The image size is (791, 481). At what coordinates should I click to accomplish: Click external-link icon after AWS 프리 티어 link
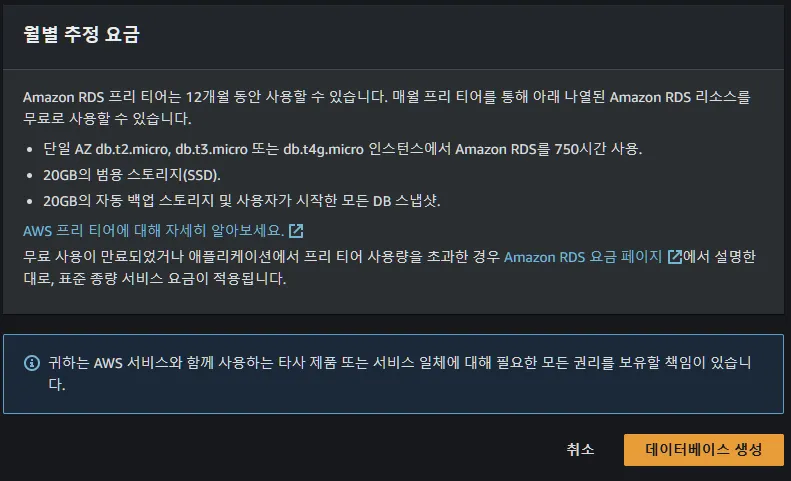(296, 232)
